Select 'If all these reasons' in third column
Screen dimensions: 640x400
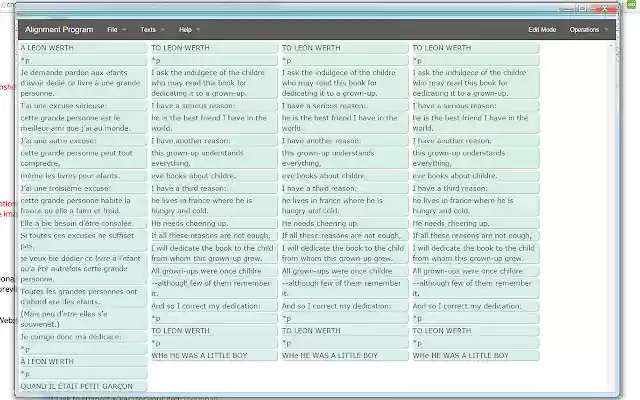click(x=344, y=236)
